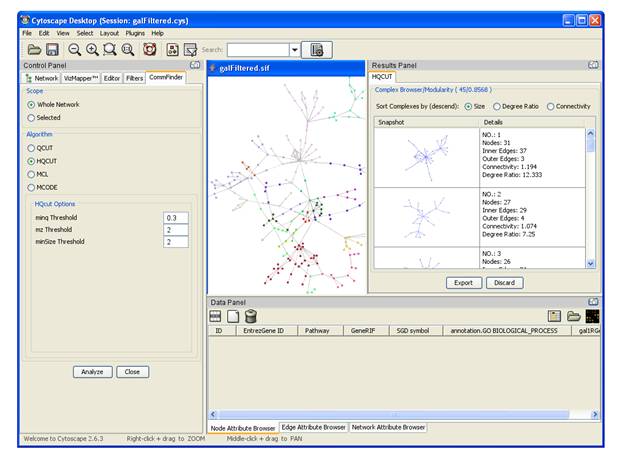
Task: Click the mz Threshold input field
Action: (x=176, y=230)
